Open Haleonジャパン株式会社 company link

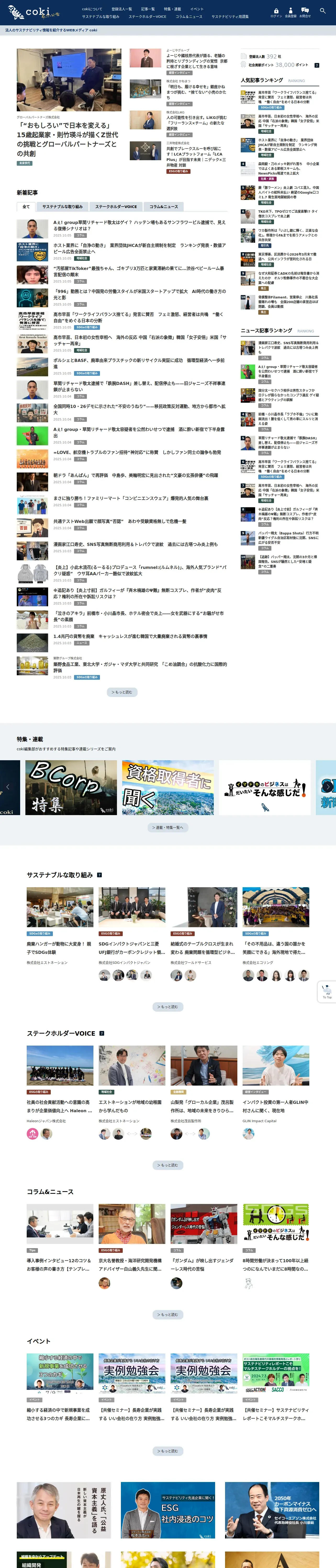[x=46, y=1121]
